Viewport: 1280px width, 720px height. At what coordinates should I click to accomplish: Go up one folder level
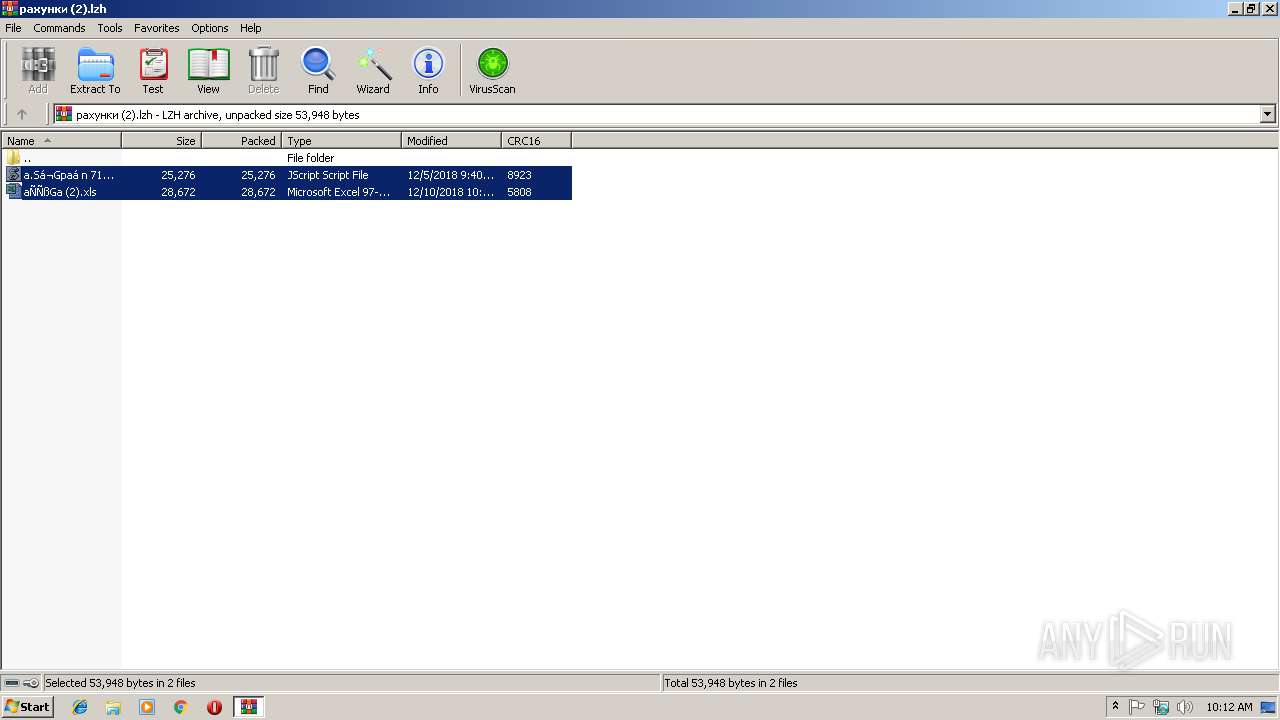[22, 114]
